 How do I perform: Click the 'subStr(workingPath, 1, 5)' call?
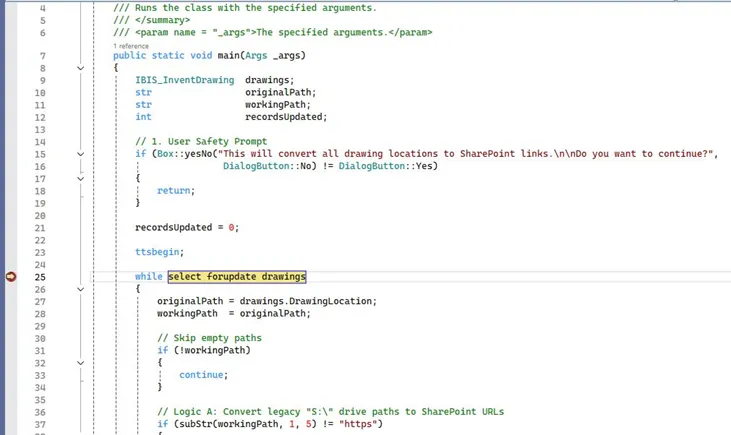click(246, 424)
